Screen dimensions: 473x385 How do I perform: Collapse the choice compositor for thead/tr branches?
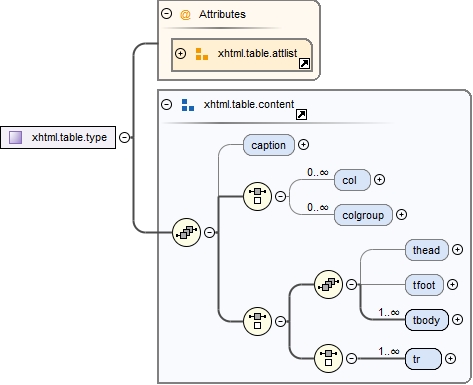pyautogui.click(x=280, y=321)
